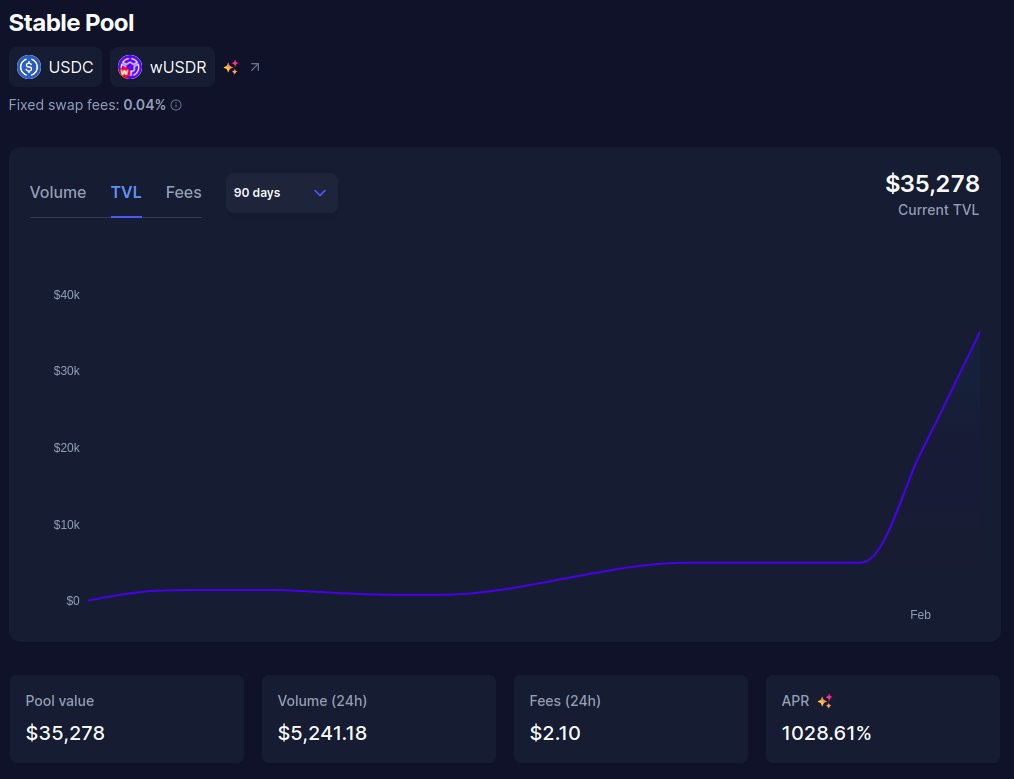
Task: Click the sparkle icon next to APR
Action: [825, 701]
